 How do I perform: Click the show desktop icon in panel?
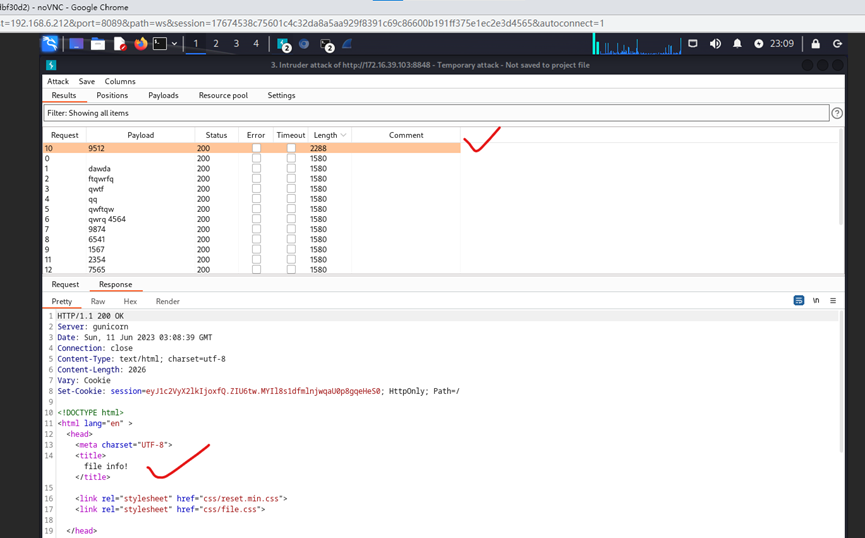click(x=76, y=44)
